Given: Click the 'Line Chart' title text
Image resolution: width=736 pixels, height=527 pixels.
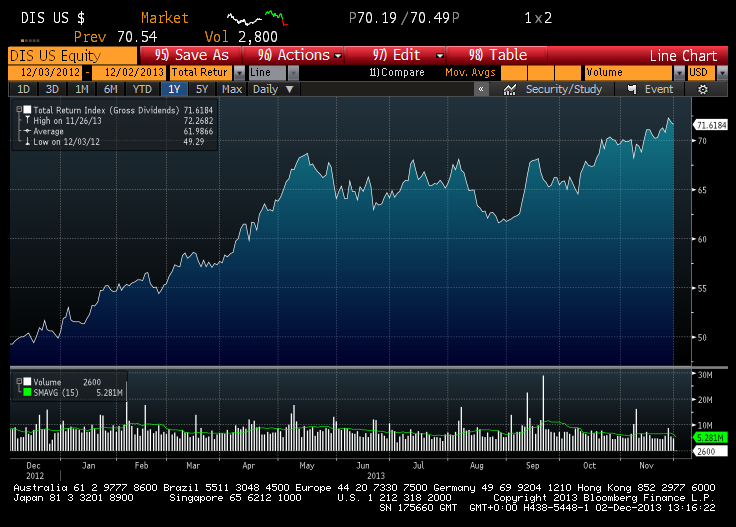Looking at the screenshot, I should 683,56.
